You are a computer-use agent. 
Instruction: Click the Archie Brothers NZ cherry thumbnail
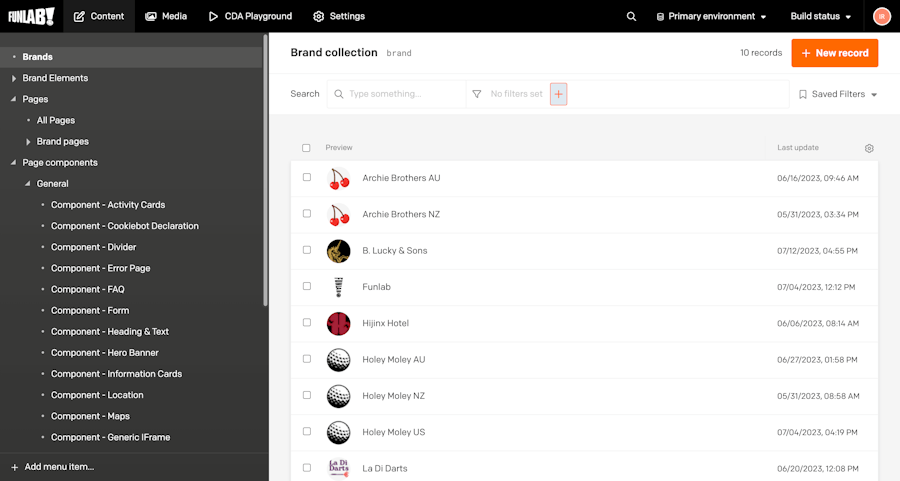[x=339, y=215]
